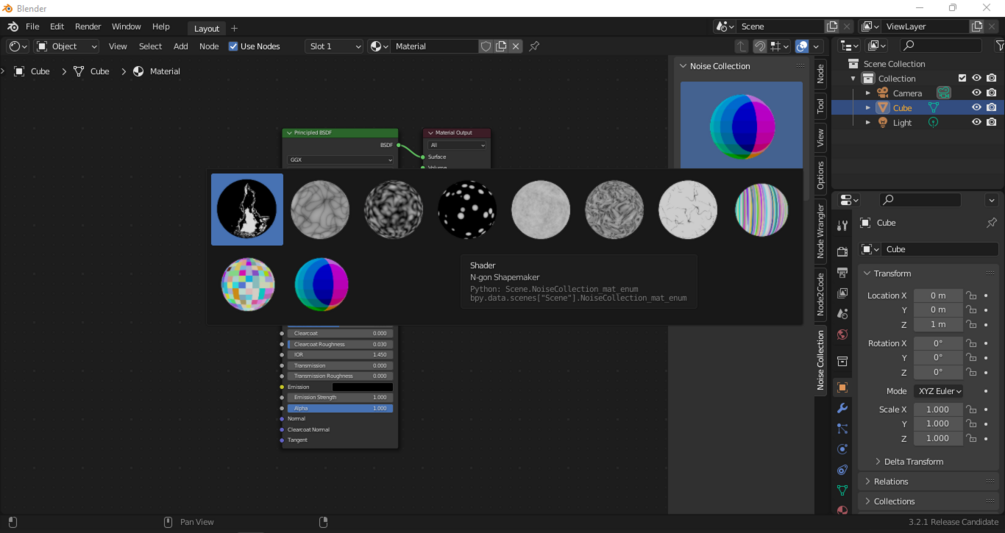The width and height of the screenshot is (1005, 533).
Task: Add new Scene with the copy icon
Action: tap(832, 26)
